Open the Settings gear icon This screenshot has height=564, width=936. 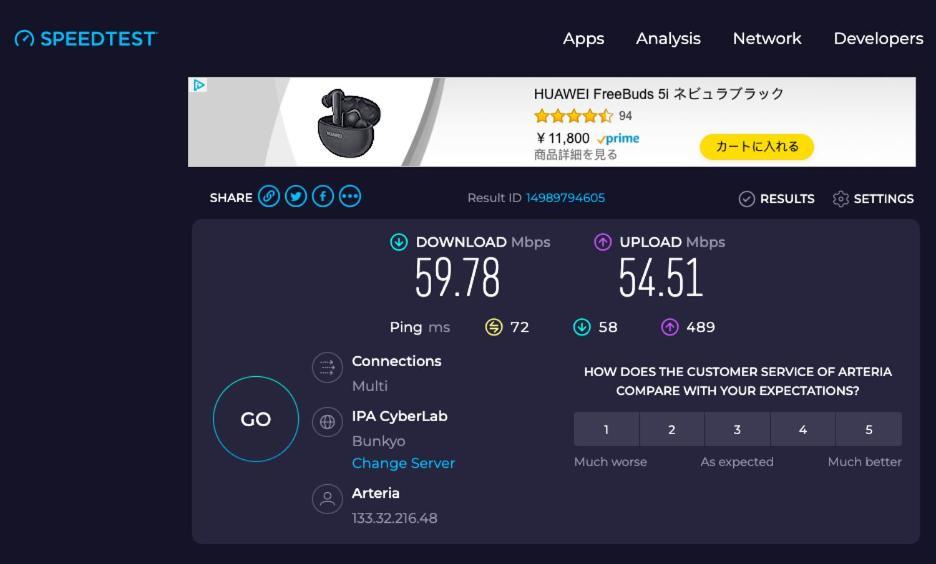pos(840,199)
